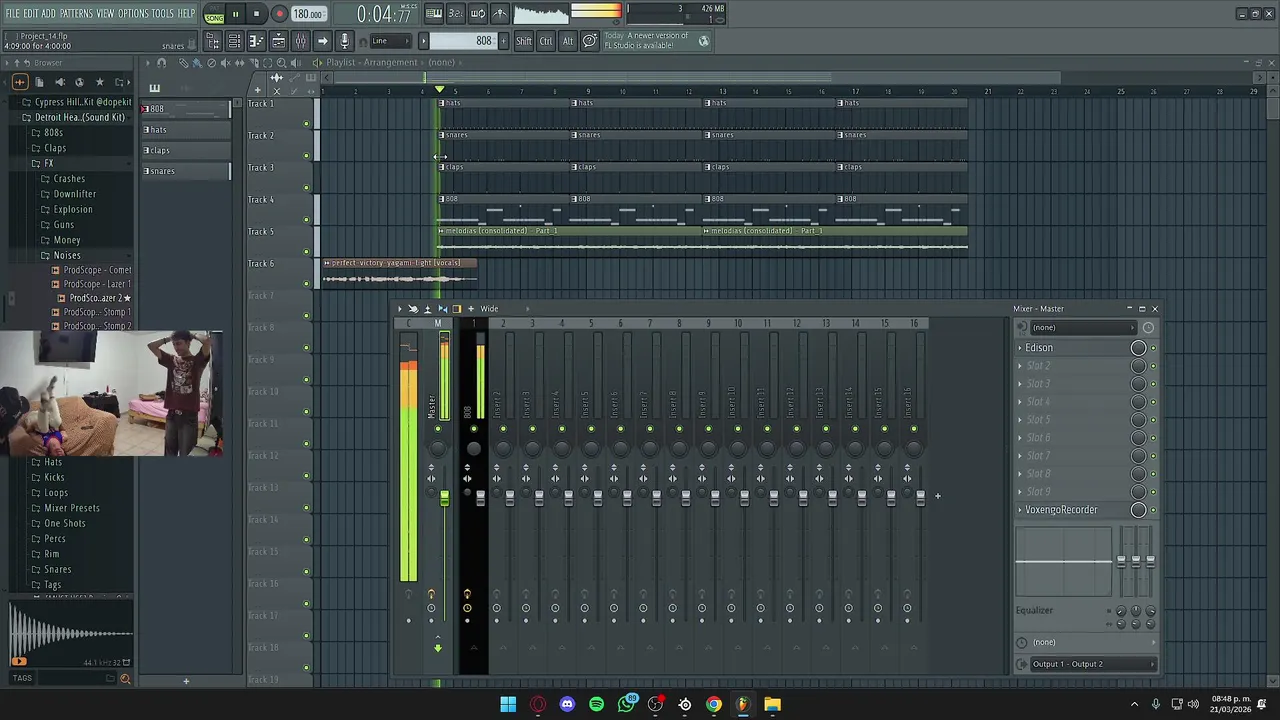Open the Line snap dropdown

pos(391,41)
